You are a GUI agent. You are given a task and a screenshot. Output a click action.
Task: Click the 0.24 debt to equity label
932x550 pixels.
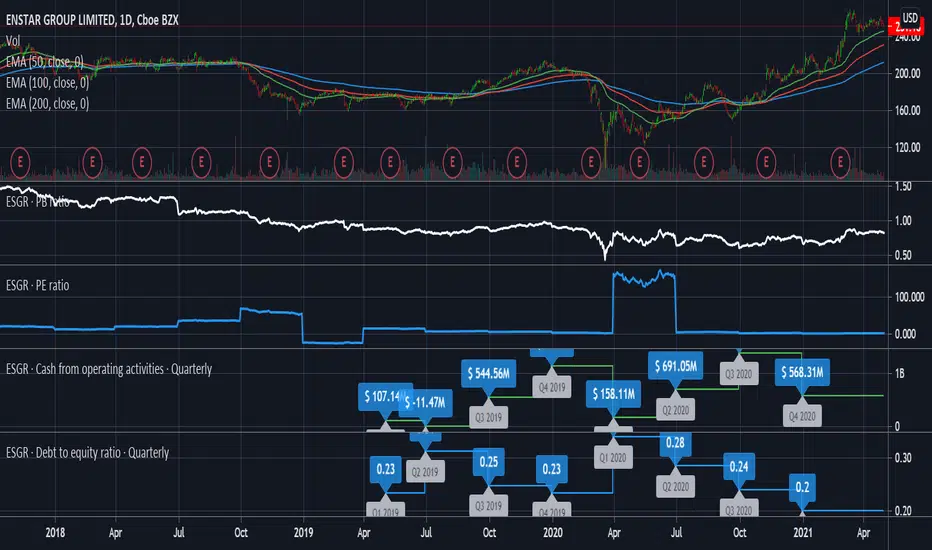(739, 467)
